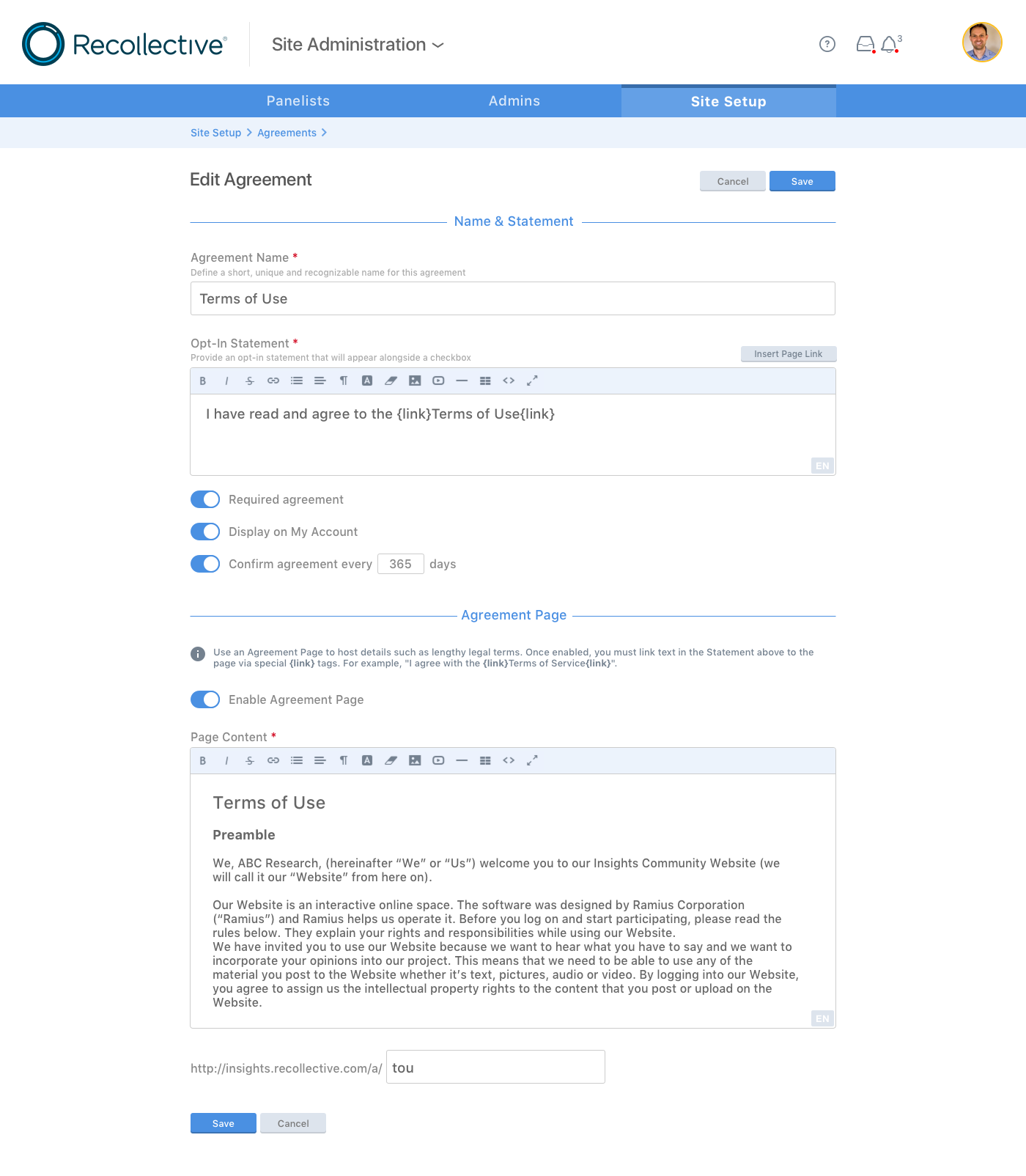This screenshot has width=1026, height=1176.
Task: Insert horizontal line in Page Content editor
Action: [x=462, y=760]
